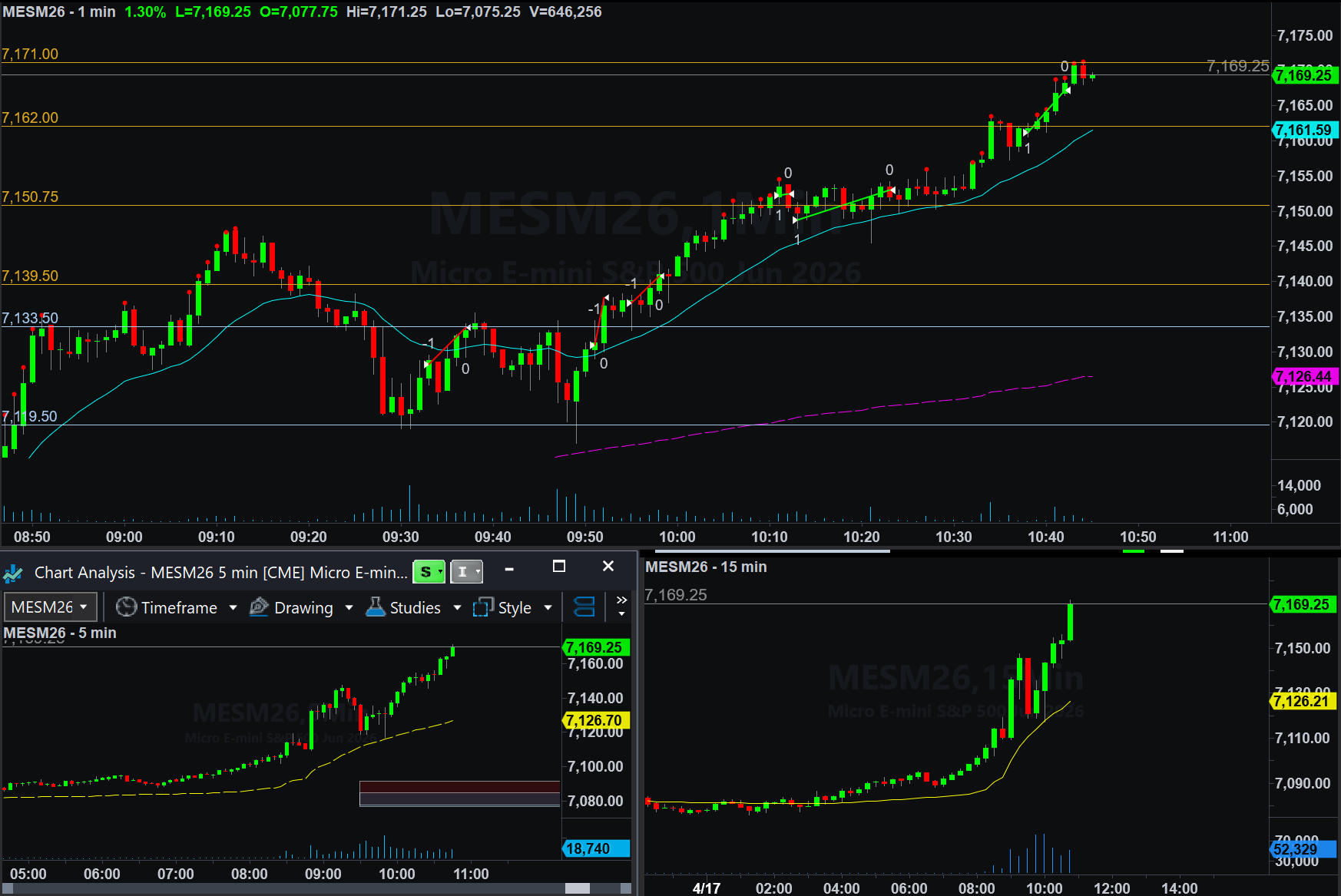Expand the toolbar overflow chevron

pyautogui.click(x=621, y=606)
